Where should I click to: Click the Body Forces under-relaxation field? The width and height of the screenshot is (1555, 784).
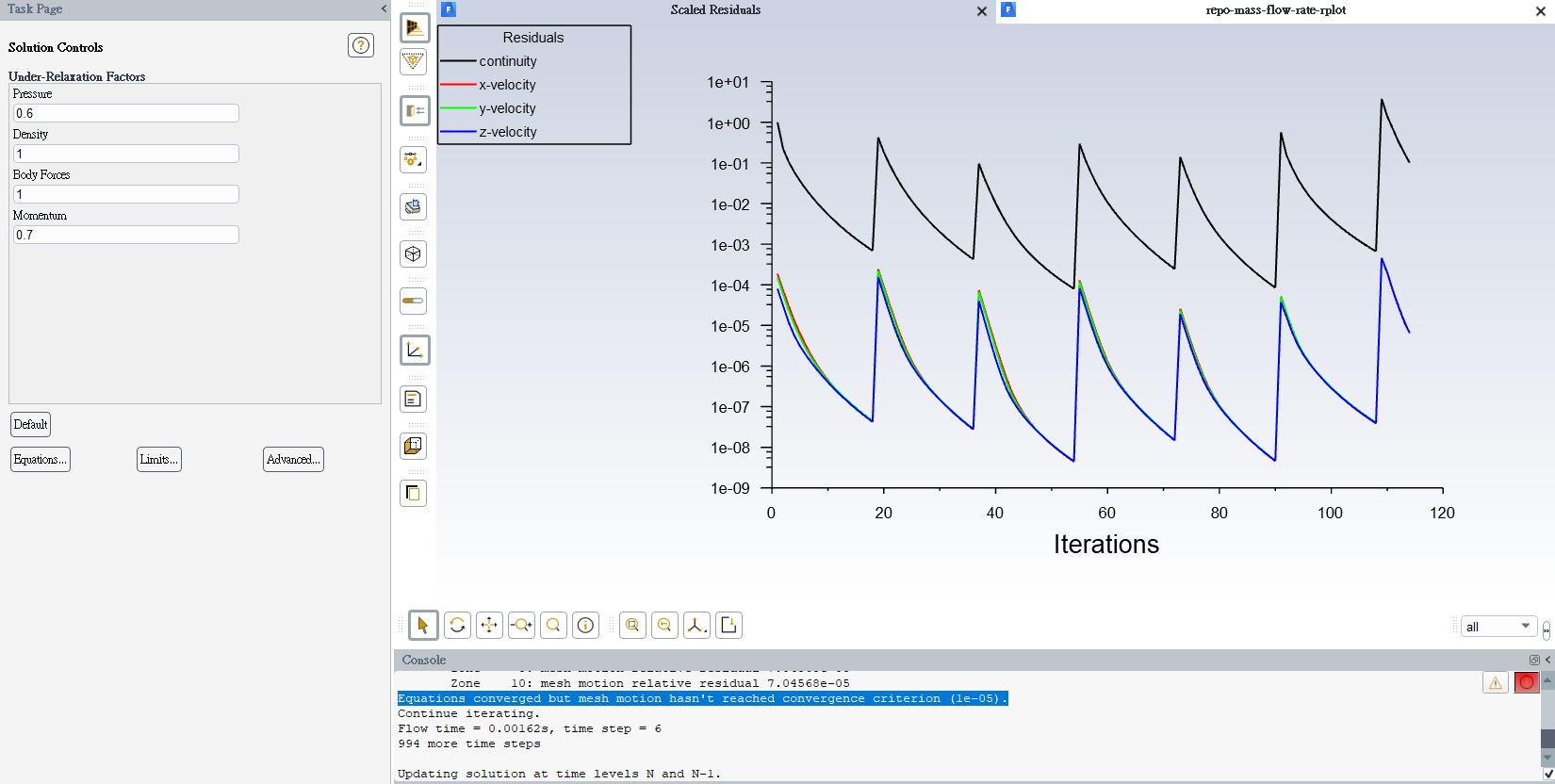[126, 194]
